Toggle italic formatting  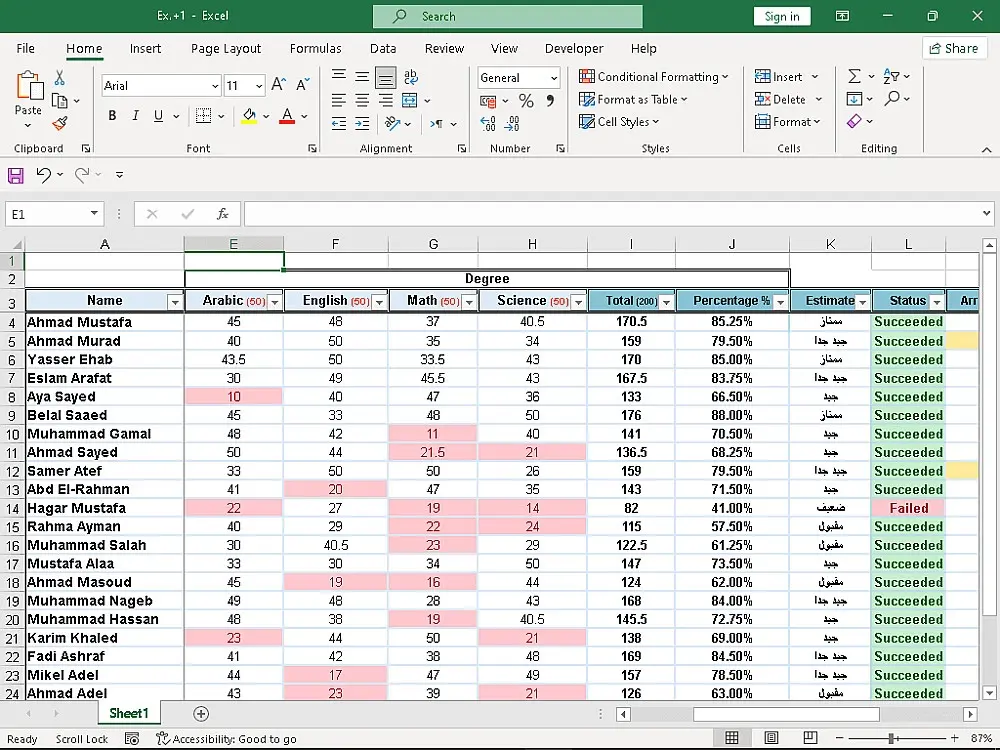pos(135,116)
